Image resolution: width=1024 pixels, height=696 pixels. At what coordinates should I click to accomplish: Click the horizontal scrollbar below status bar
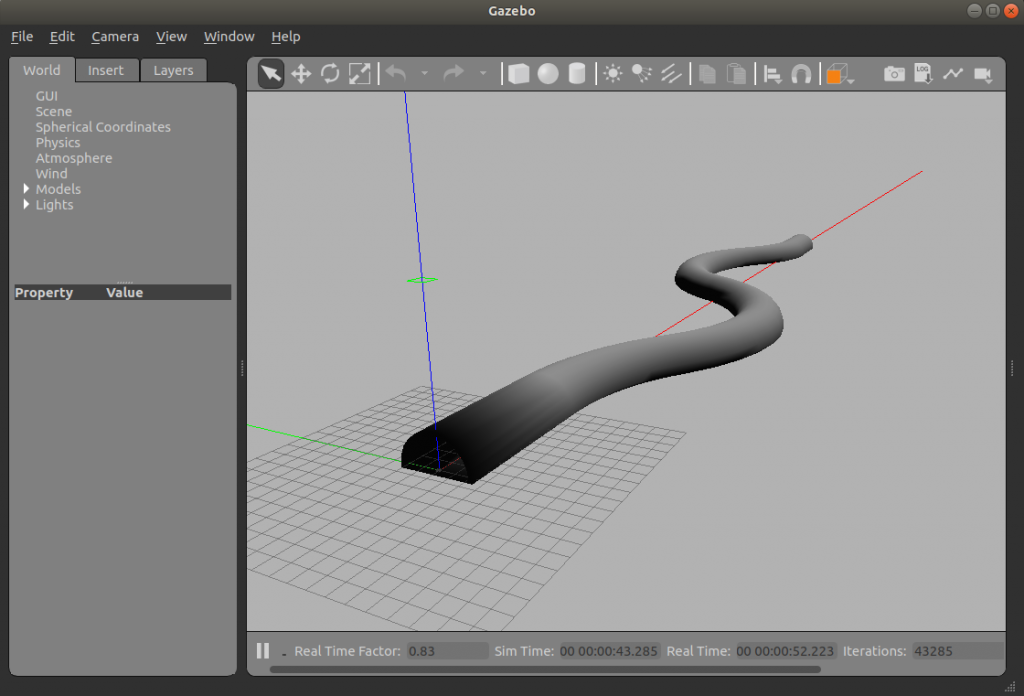click(545, 669)
